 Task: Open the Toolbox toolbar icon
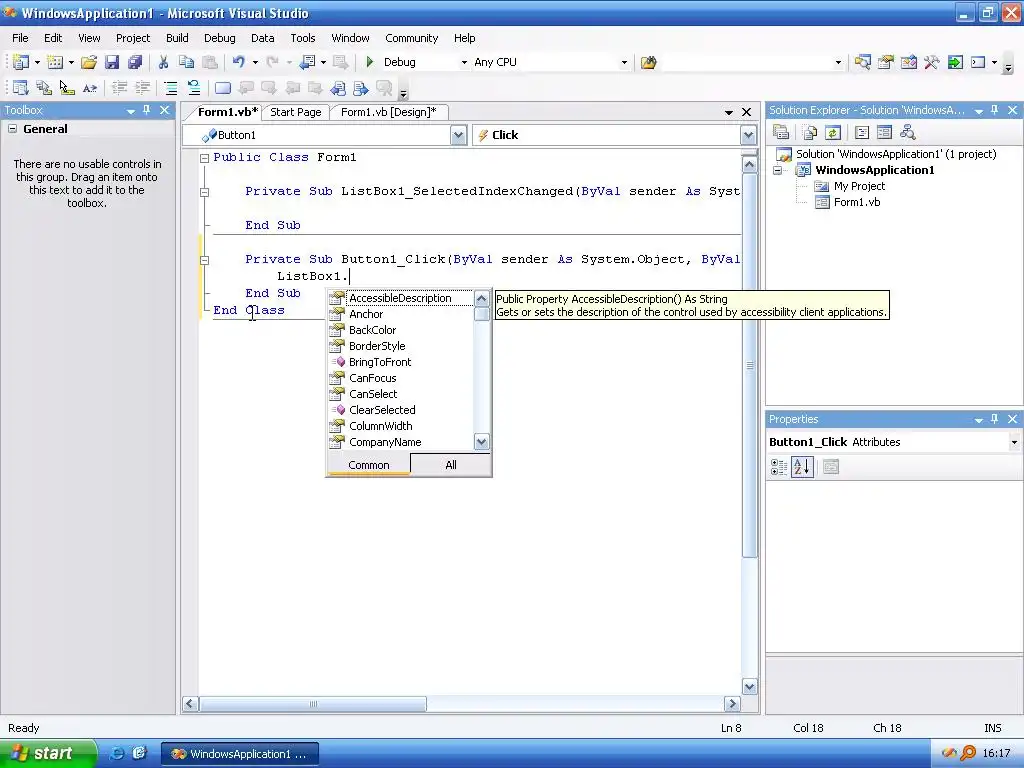pyautogui.click(x=931, y=62)
